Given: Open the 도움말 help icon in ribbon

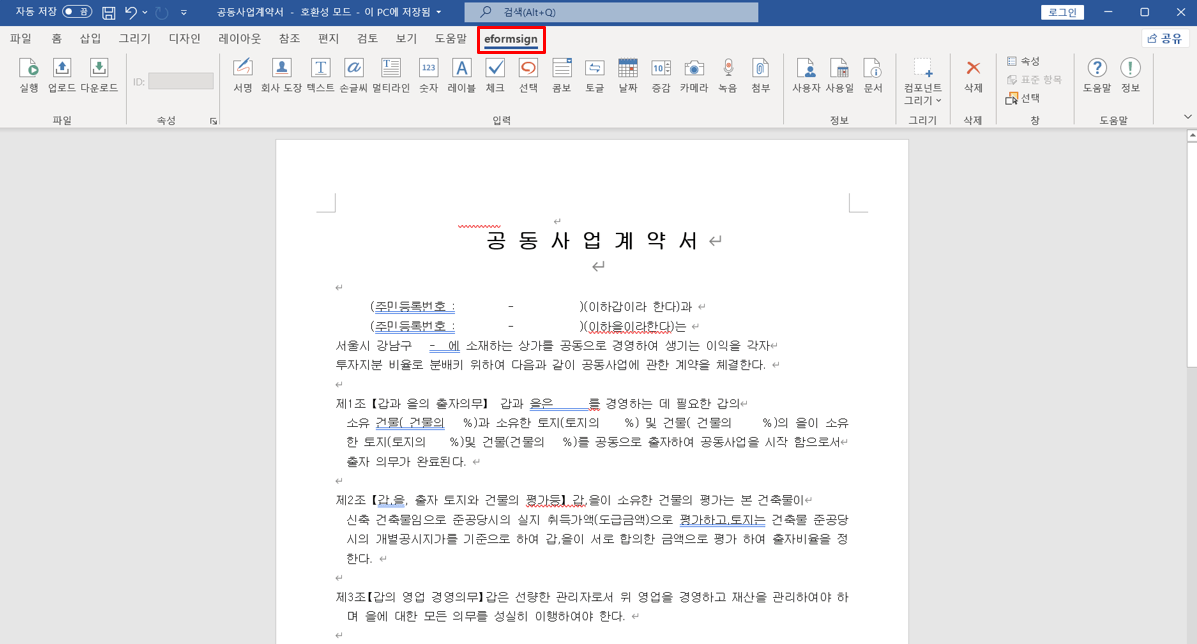Looking at the screenshot, I should (x=1097, y=76).
